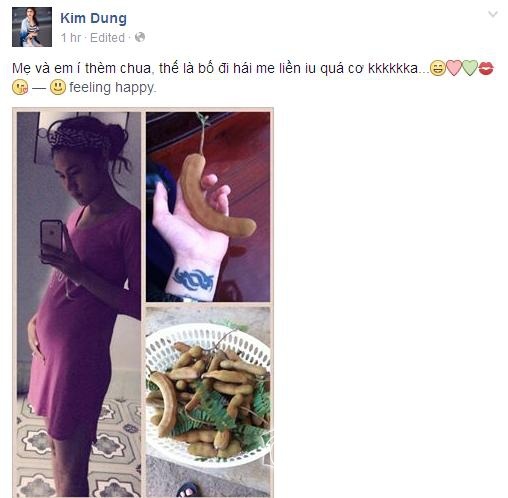Click the smiley feeling happy icon

pyautogui.click(x=58, y=87)
